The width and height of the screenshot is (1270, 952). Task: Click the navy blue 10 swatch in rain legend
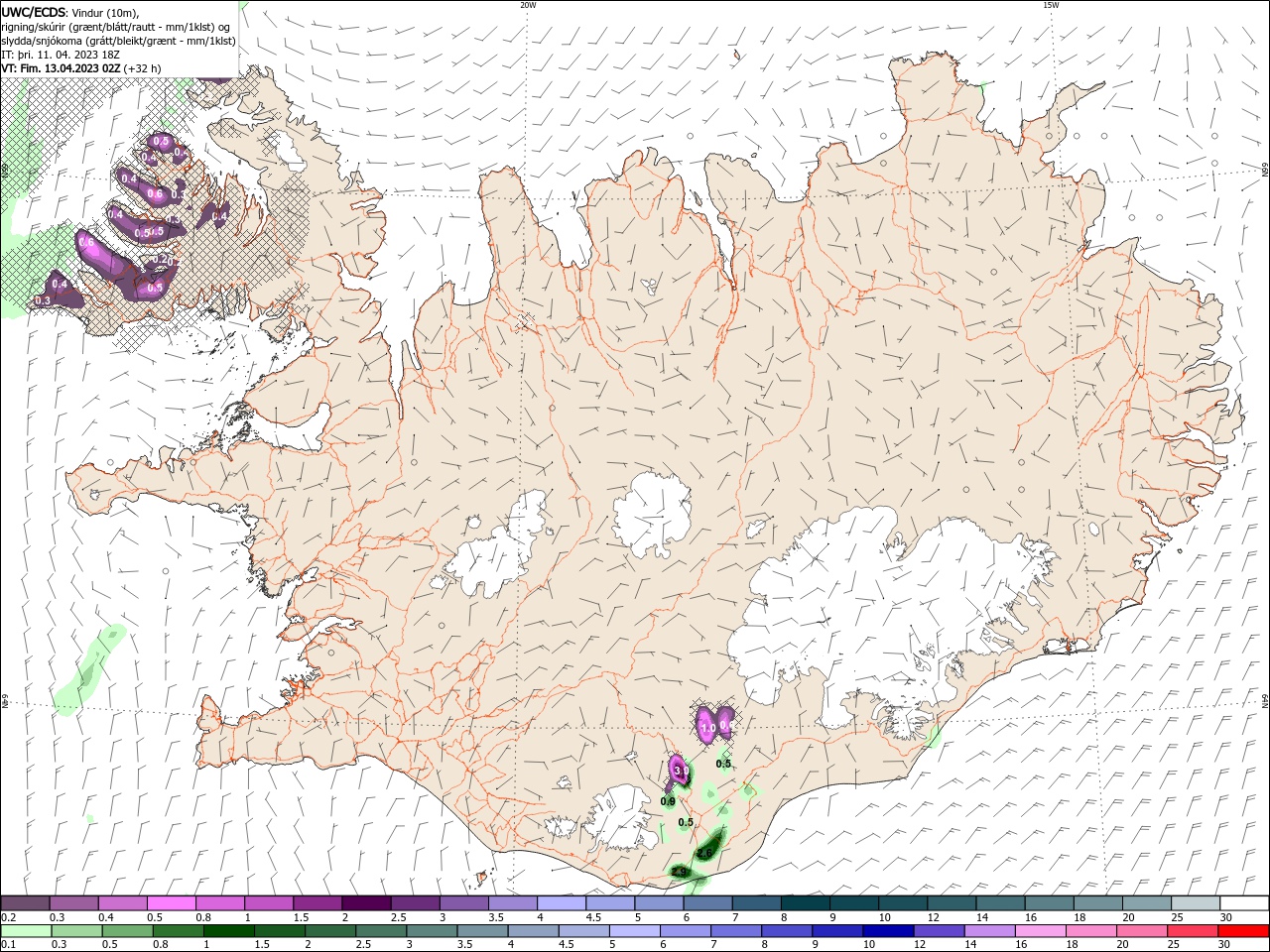coord(886,931)
